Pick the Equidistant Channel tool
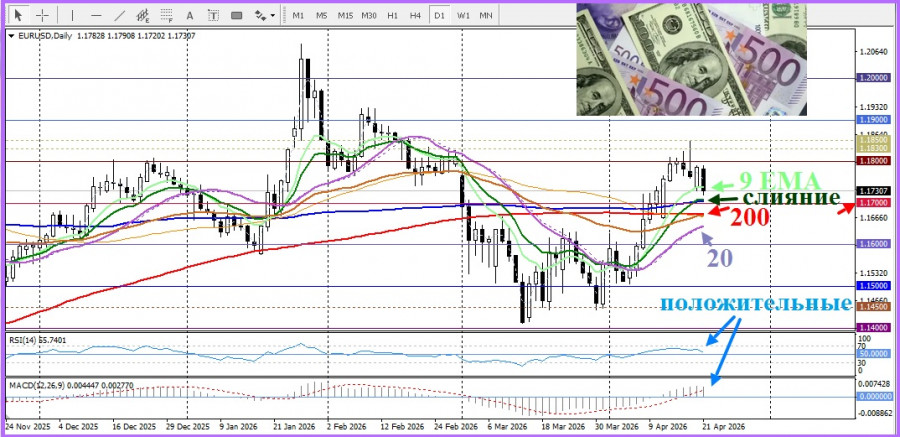Screen dimensions: 900x437 tap(143, 15)
